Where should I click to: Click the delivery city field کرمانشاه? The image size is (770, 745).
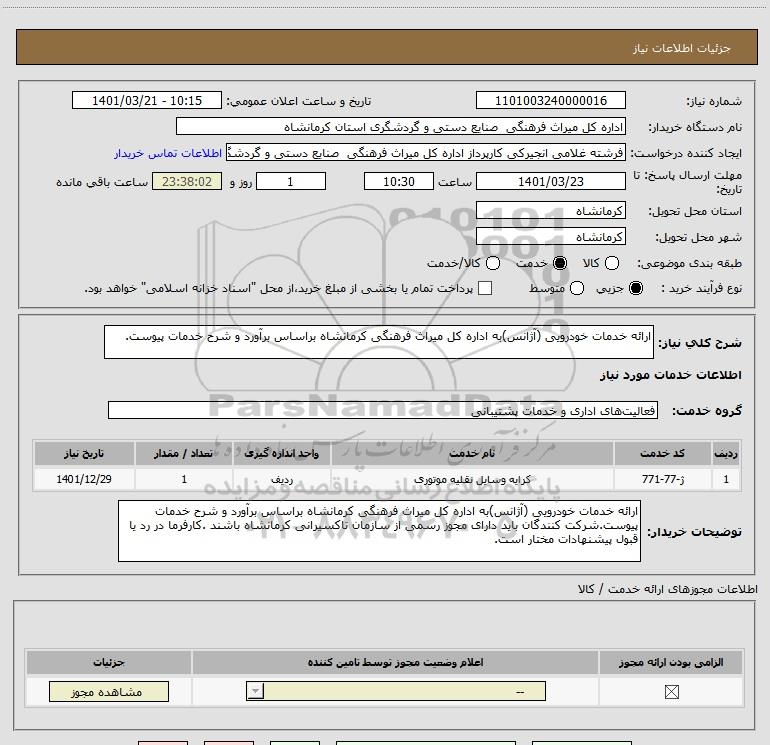pos(550,236)
